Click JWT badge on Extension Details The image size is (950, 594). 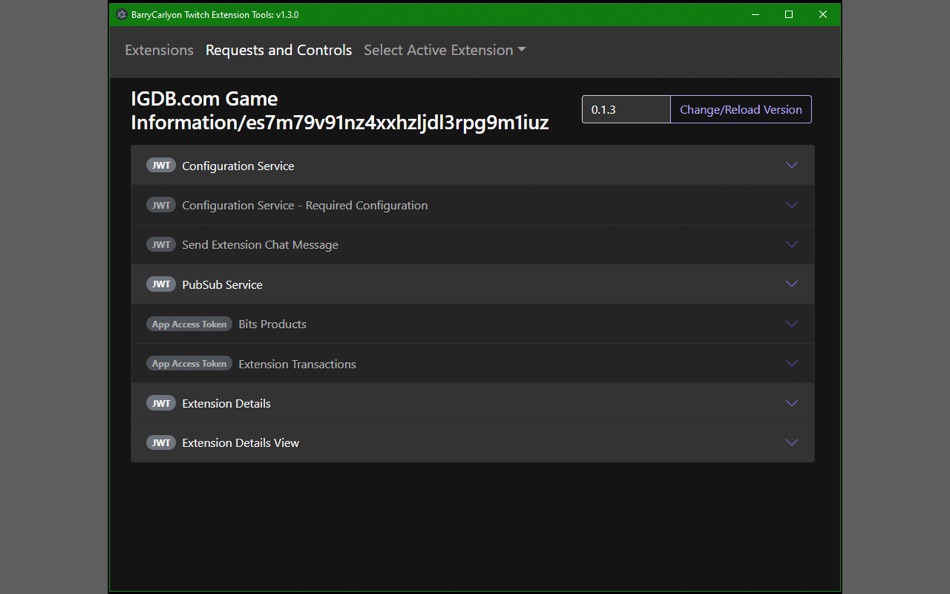161,403
